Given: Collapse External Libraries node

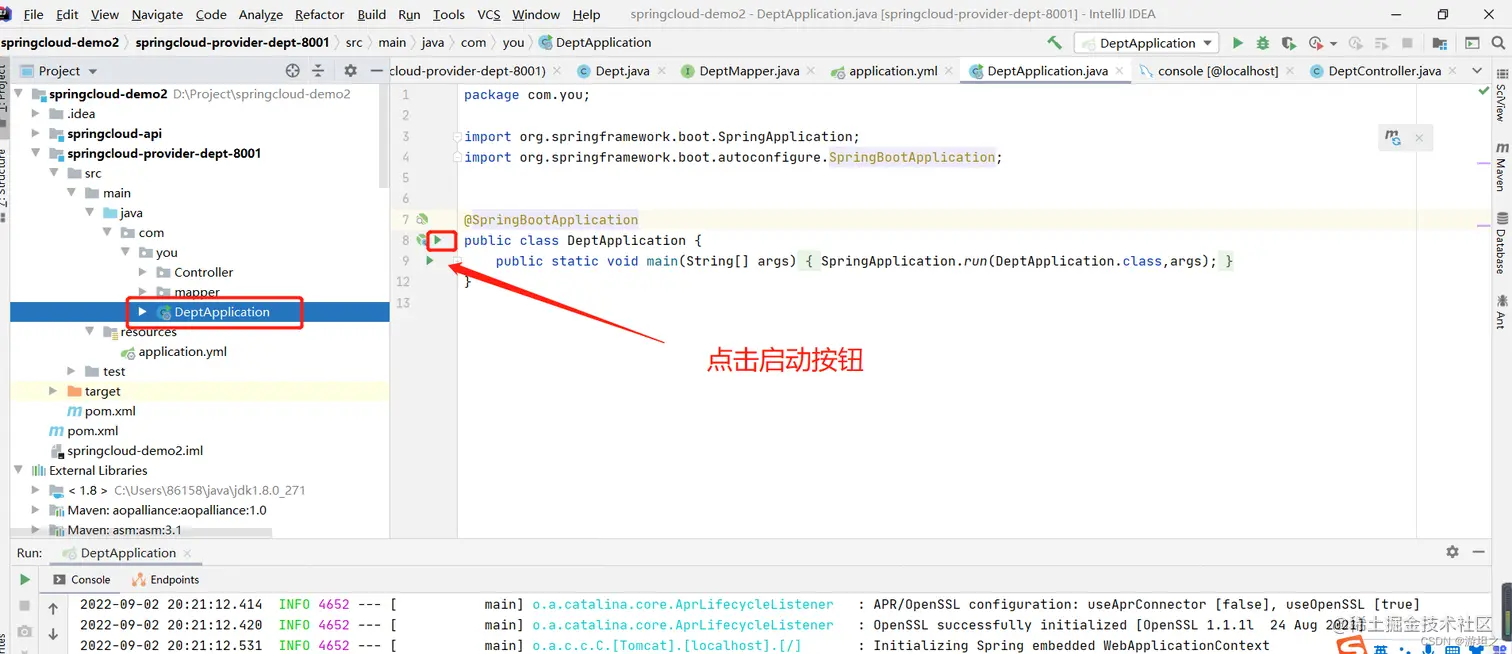Looking at the screenshot, I should (x=18, y=470).
